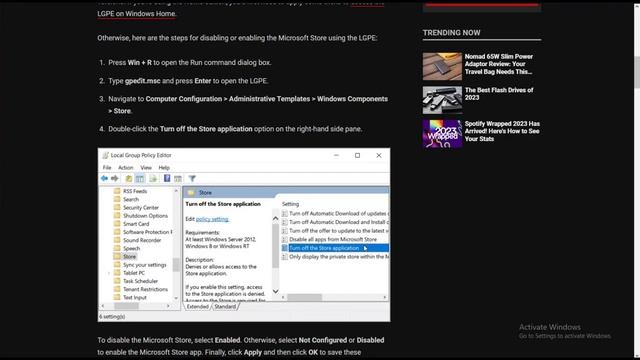Close the Local Group Policy Editor window

pyautogui.click(x=379, y=155)
